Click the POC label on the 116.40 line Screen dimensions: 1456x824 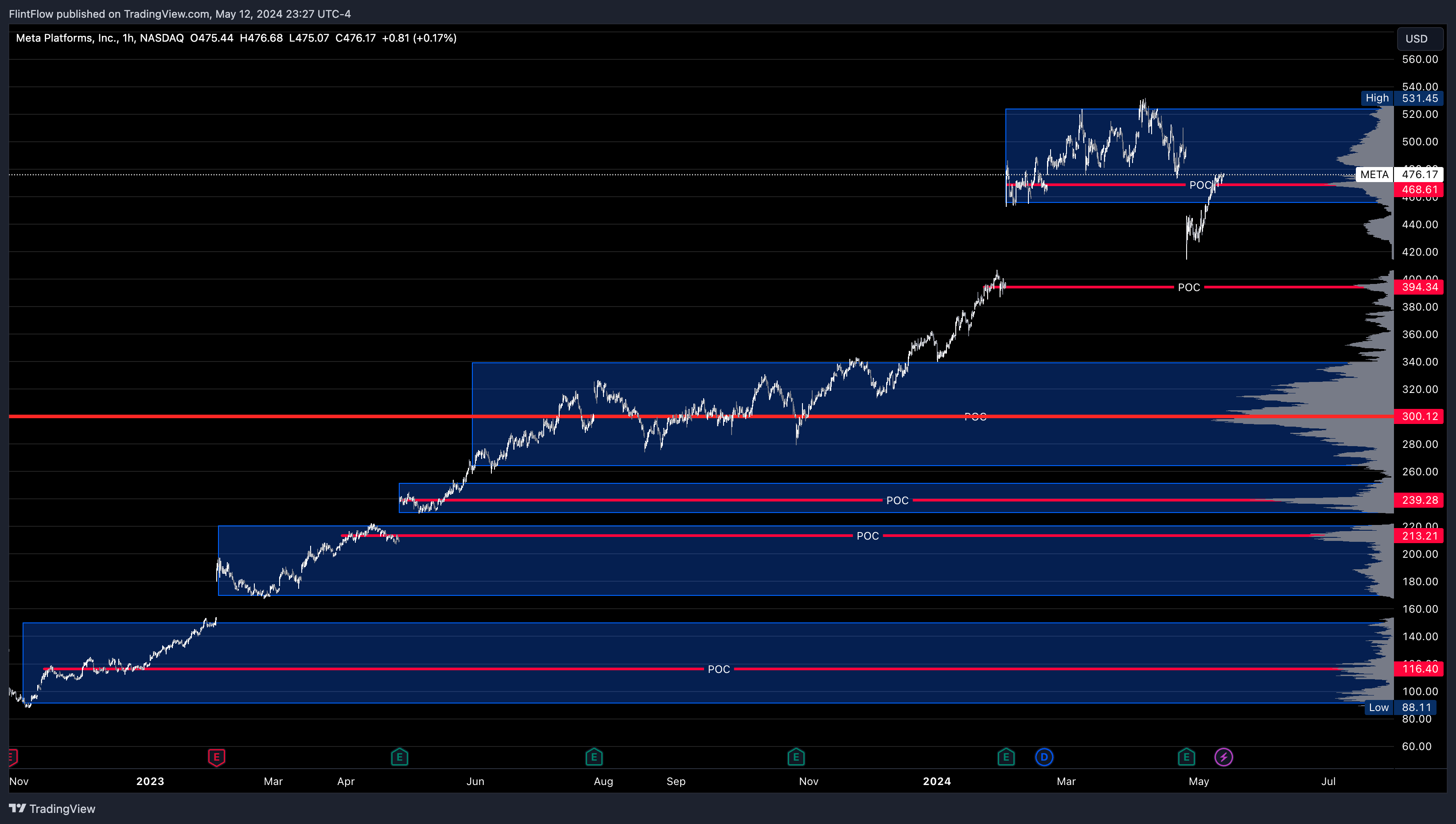pyautogui.click(x=719, y=669)
